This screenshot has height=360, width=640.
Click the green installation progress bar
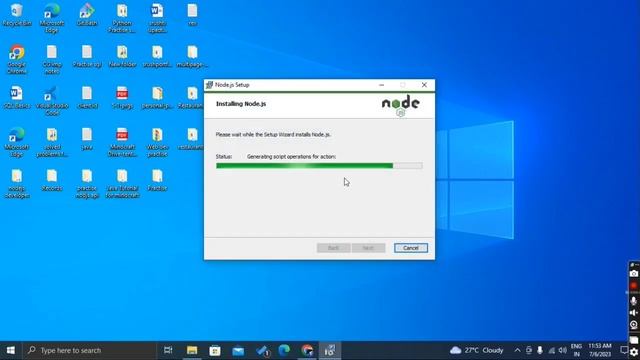pos(319,166)
